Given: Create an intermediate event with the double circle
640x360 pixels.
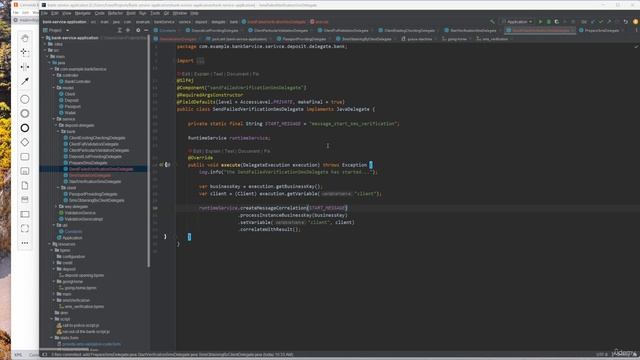Looking at the screenshot, I should [x=25, y=113].
